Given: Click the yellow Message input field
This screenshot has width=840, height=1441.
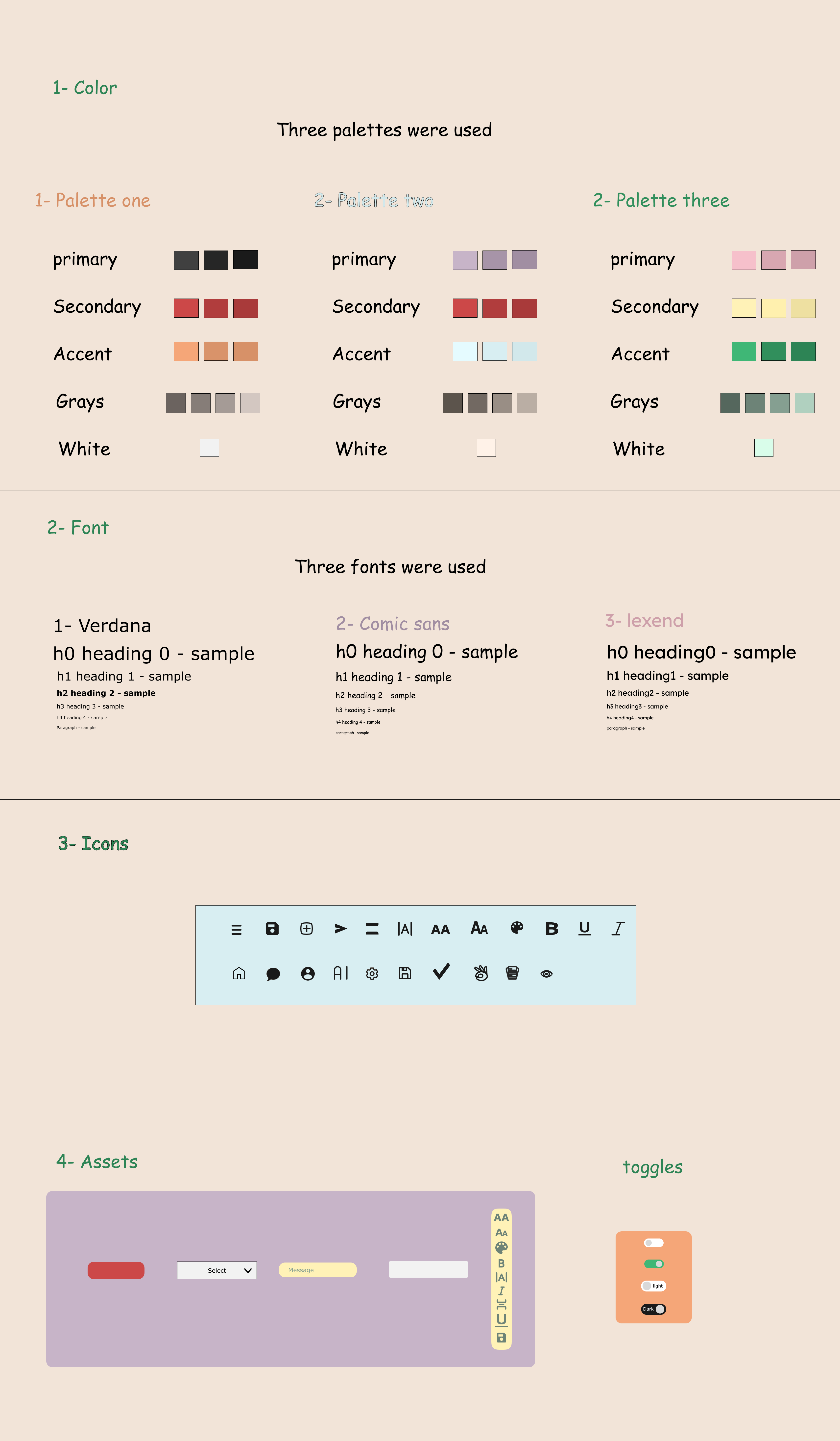Looking at the screenshot, I should [x=317, y=1270].
